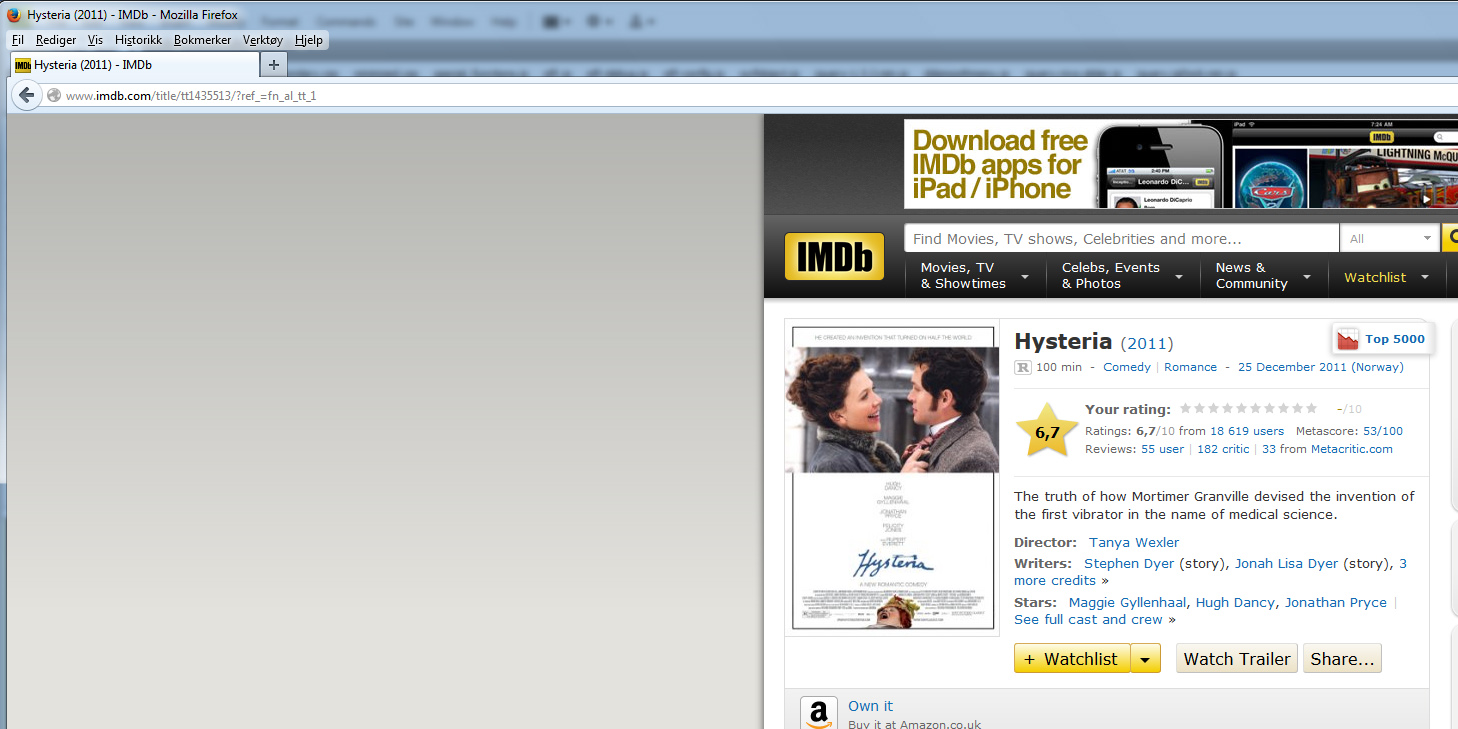This screenshot has height=729, width=1458.
Task: Click the Romance genre link
Action: click(x=1190, y=367)
